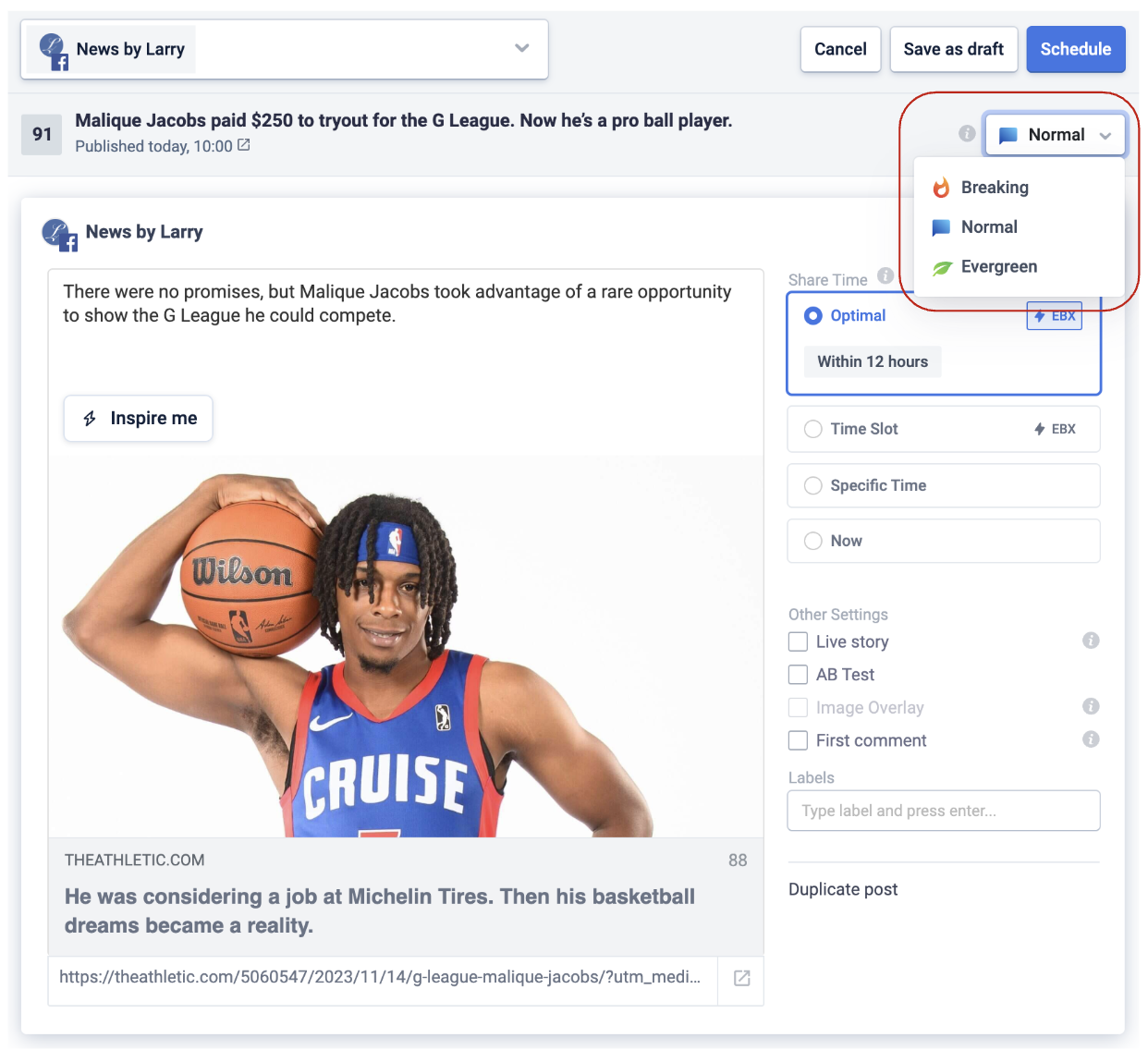
Task: Select Breaking from the post type menu
Action: coord(994,188)
